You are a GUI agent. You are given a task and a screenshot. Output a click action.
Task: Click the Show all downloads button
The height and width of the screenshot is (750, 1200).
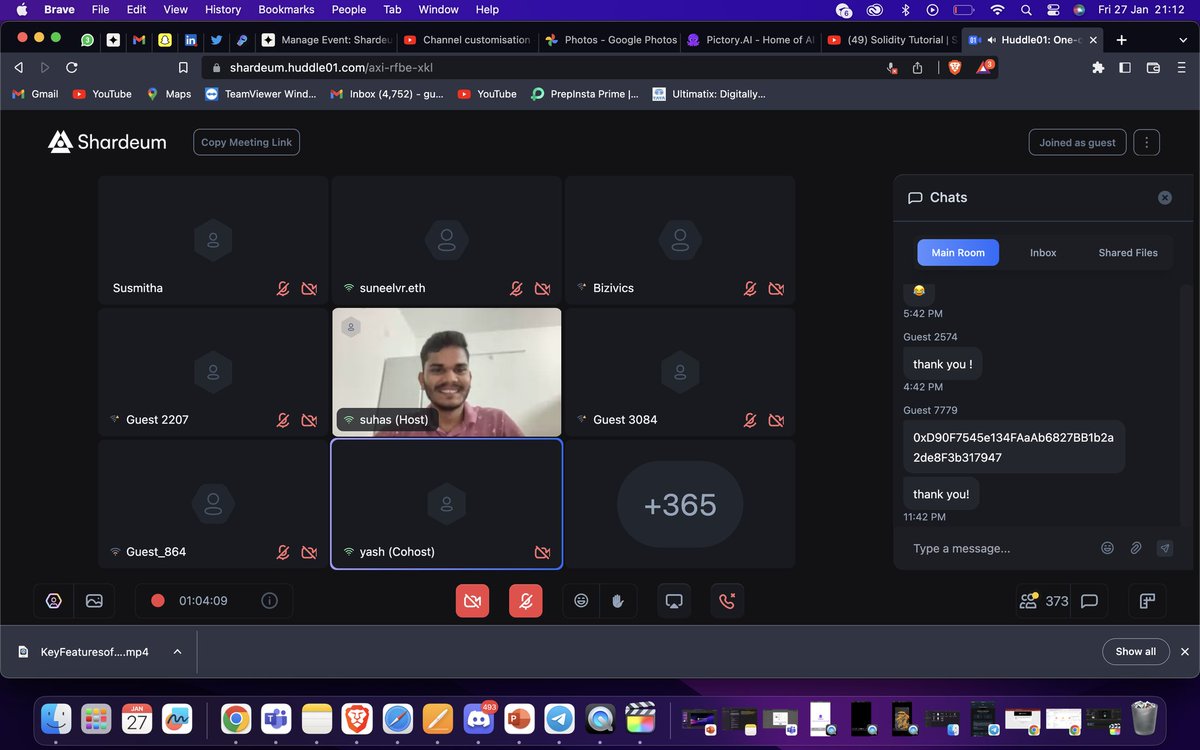(x=1135, y=651)
